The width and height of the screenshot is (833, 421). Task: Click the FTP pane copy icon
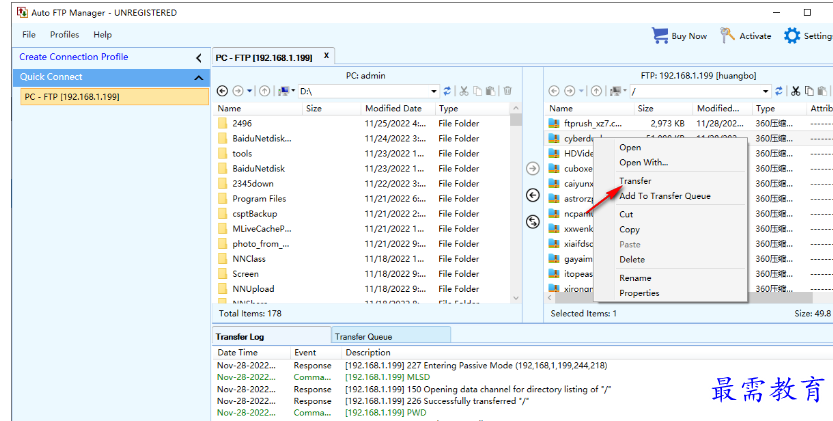tap(809, 91)
